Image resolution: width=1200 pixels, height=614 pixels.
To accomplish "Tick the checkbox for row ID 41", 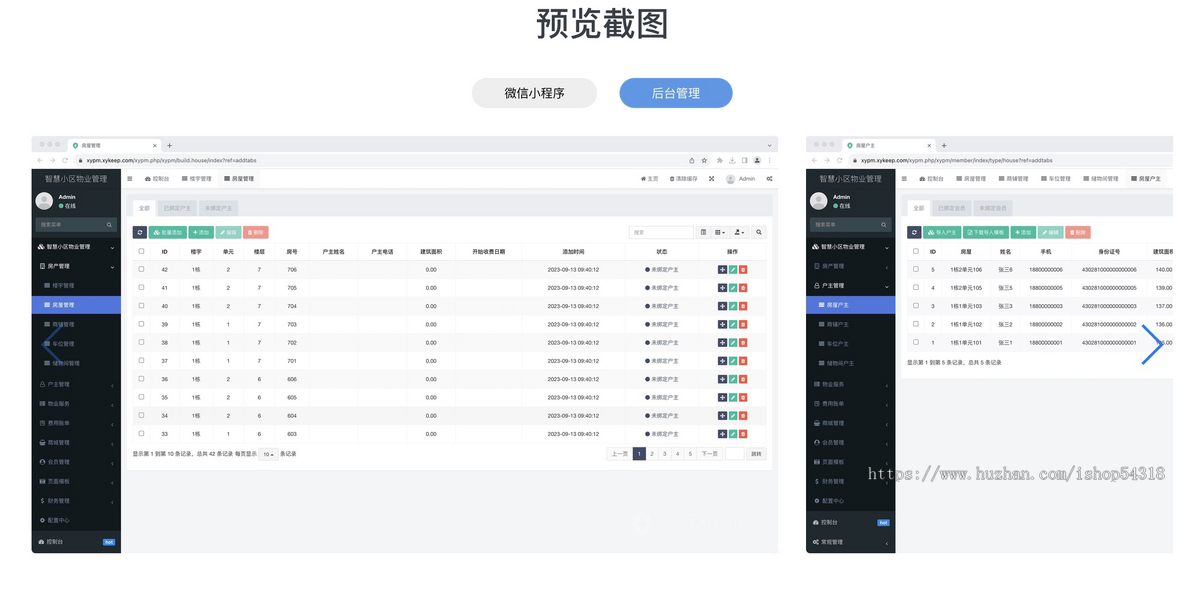I will tap(141, 287).
